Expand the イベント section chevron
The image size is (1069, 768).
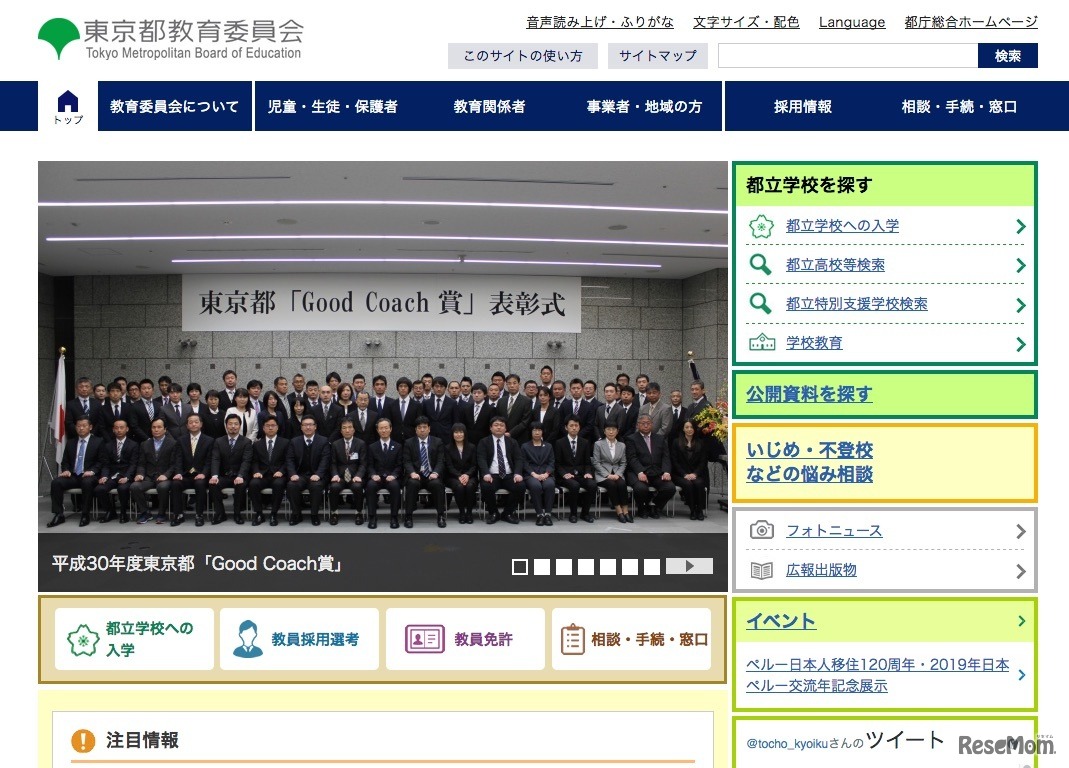coord(1021,621)
